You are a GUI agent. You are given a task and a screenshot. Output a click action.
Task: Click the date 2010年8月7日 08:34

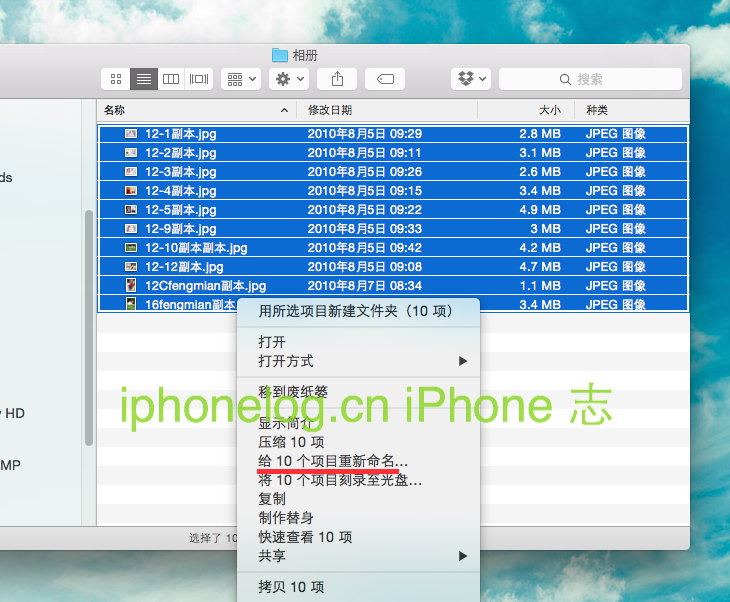tap(365, 285)
